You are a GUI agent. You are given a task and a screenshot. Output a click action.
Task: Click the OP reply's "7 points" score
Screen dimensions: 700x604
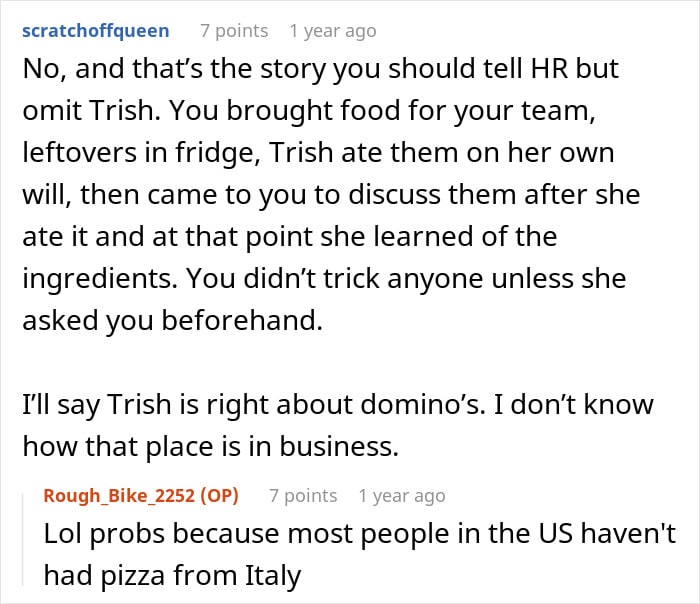[x=303, y=496]
